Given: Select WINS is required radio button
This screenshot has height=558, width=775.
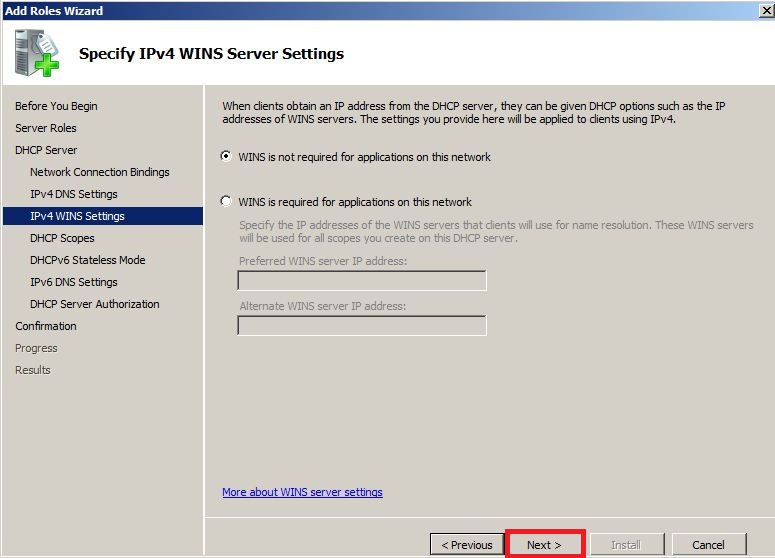Looking at the screenshot, I should [226, 201].
